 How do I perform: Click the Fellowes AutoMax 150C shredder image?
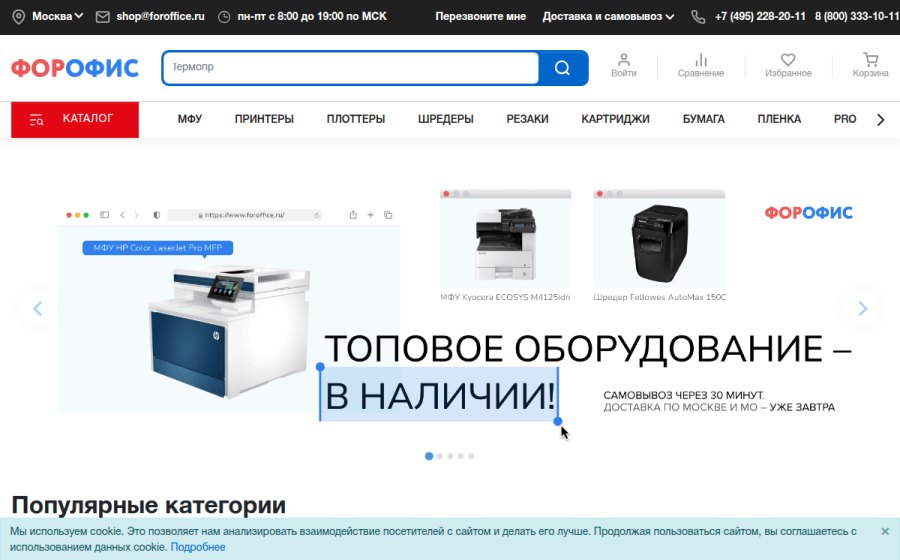[659, 243]
